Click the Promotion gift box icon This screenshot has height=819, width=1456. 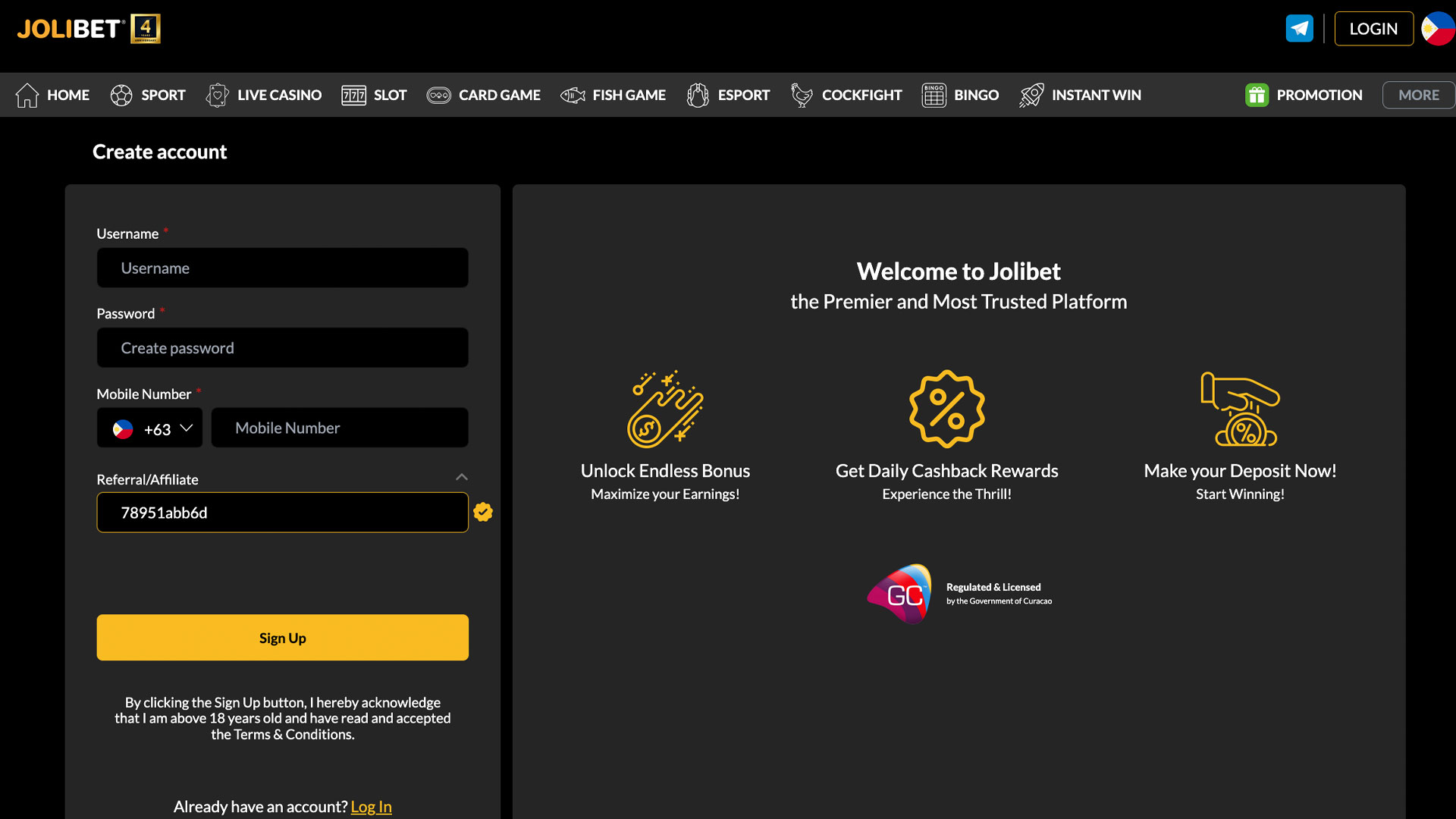[1257, 95]
